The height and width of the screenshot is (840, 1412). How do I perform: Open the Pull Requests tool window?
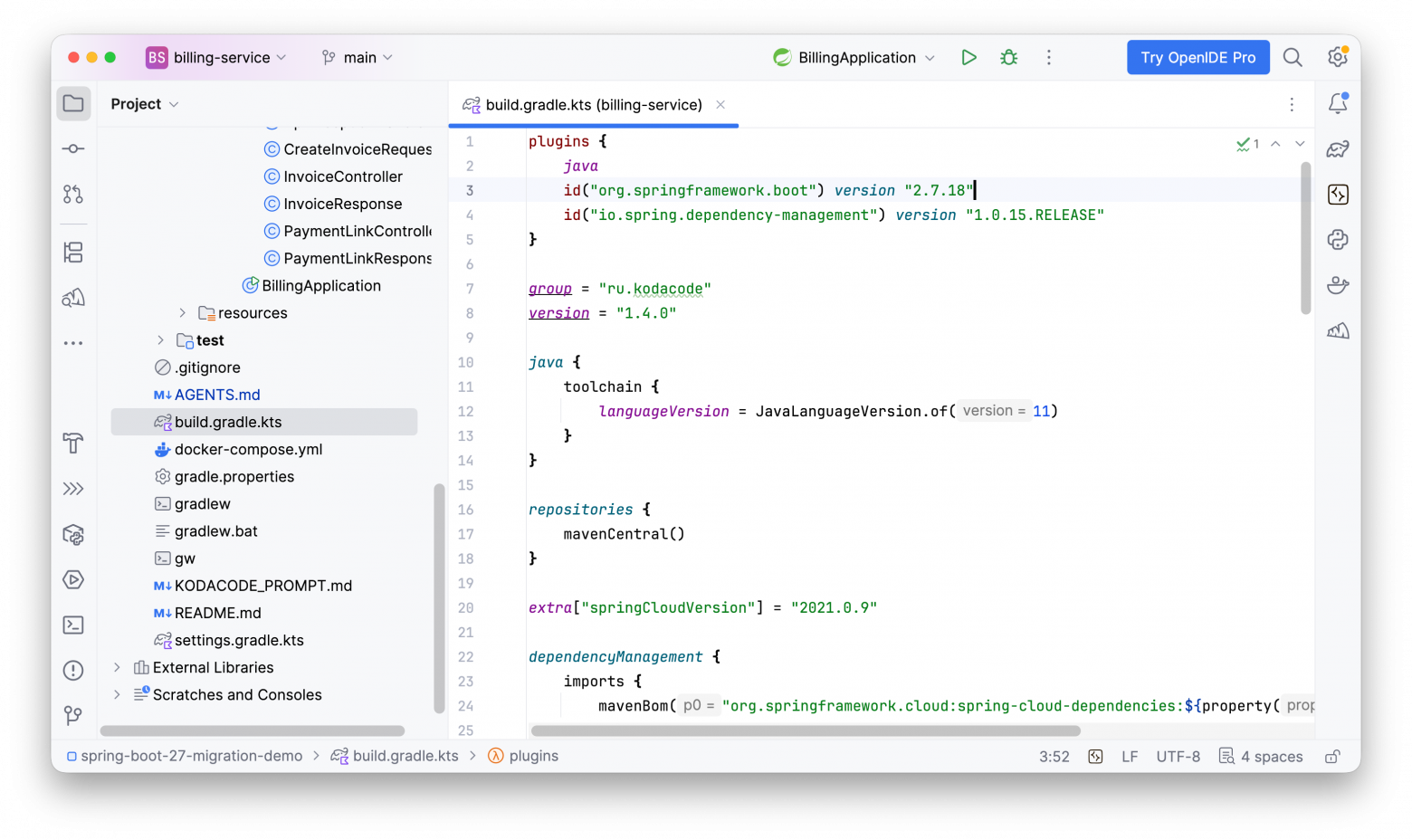click(73, 194)
